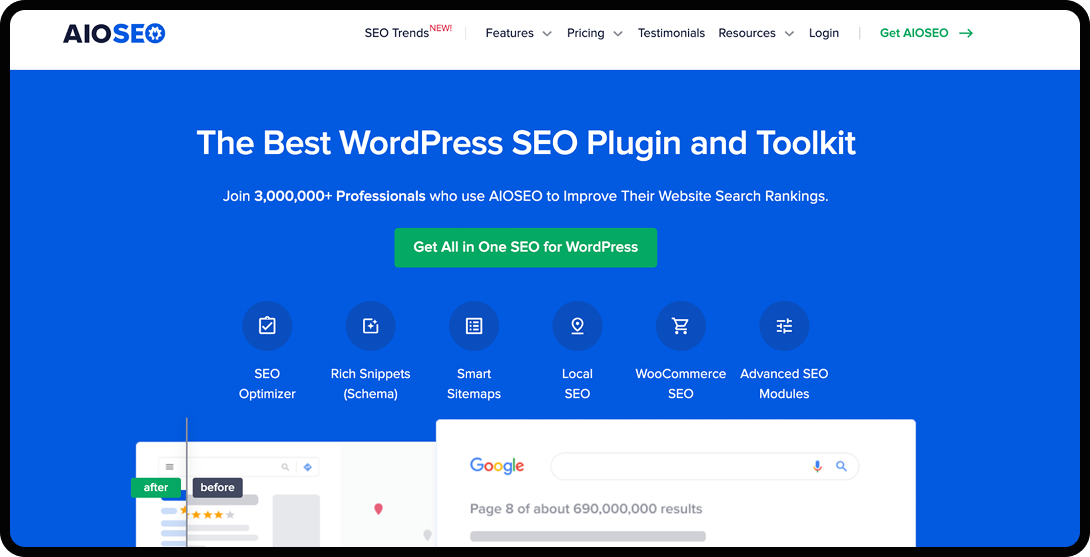1090x557 pixels.
Task: Click the red map pin marker
Action: [378, 509]
